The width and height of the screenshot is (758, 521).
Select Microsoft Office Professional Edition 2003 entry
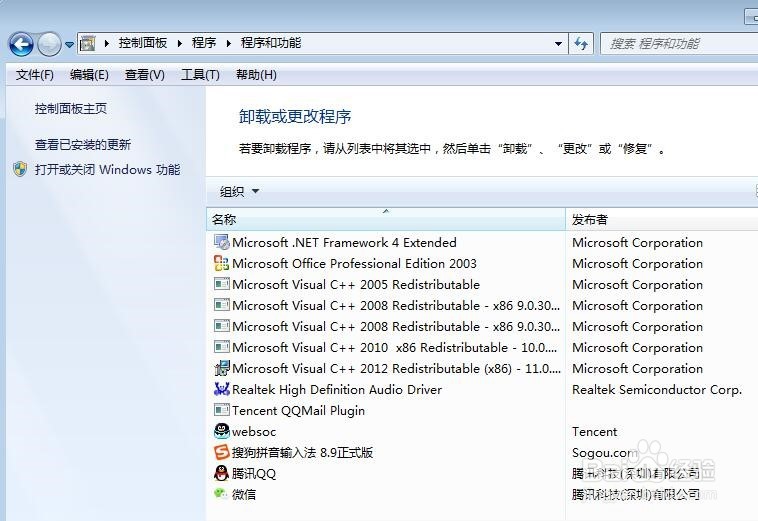[x=354, y=263]
